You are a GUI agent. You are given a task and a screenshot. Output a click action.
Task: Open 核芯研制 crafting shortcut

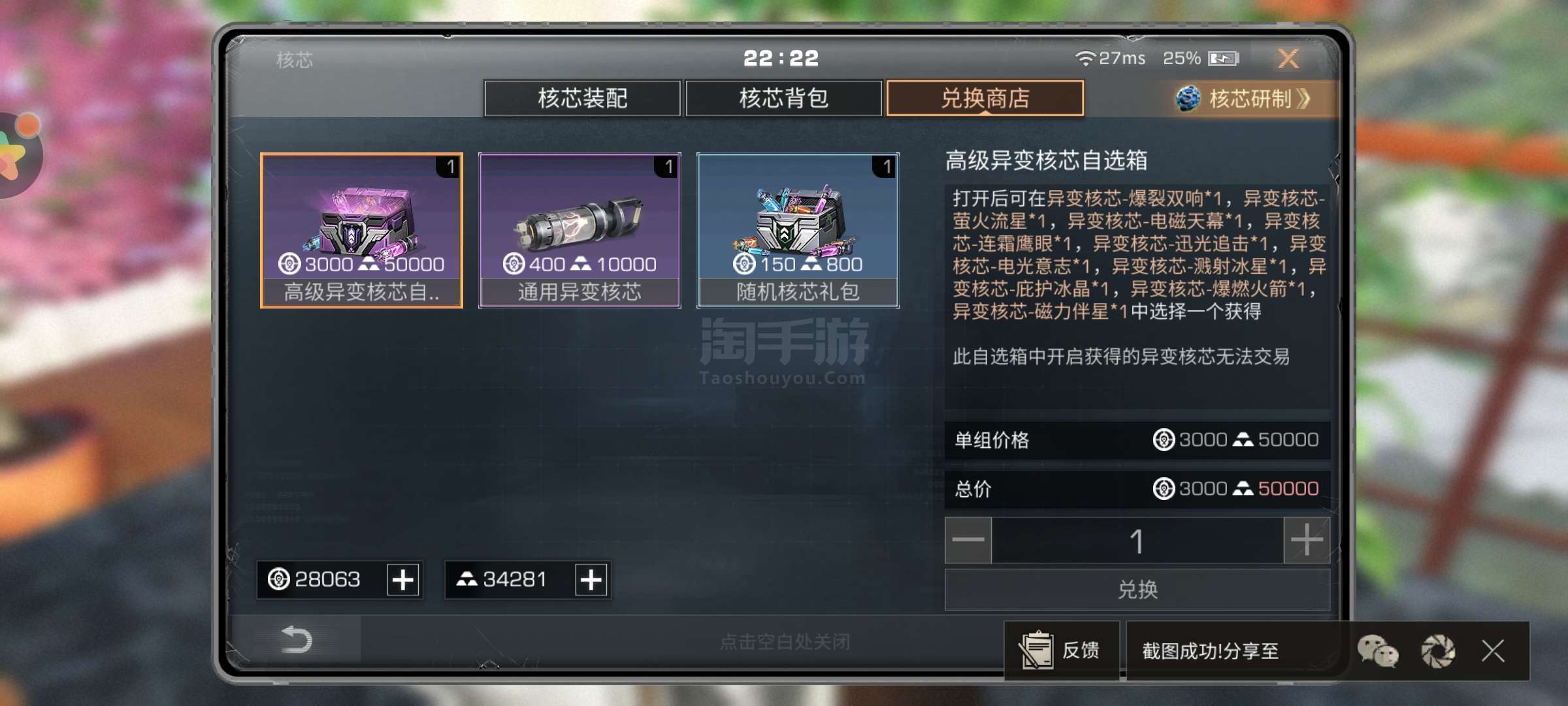(x=1245, y=99)
